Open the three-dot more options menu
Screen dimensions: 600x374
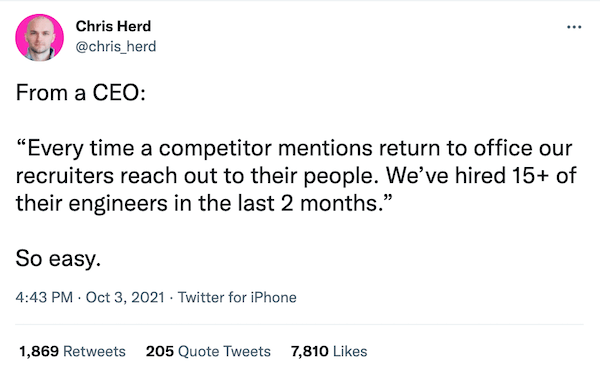(x=574, y=27)
